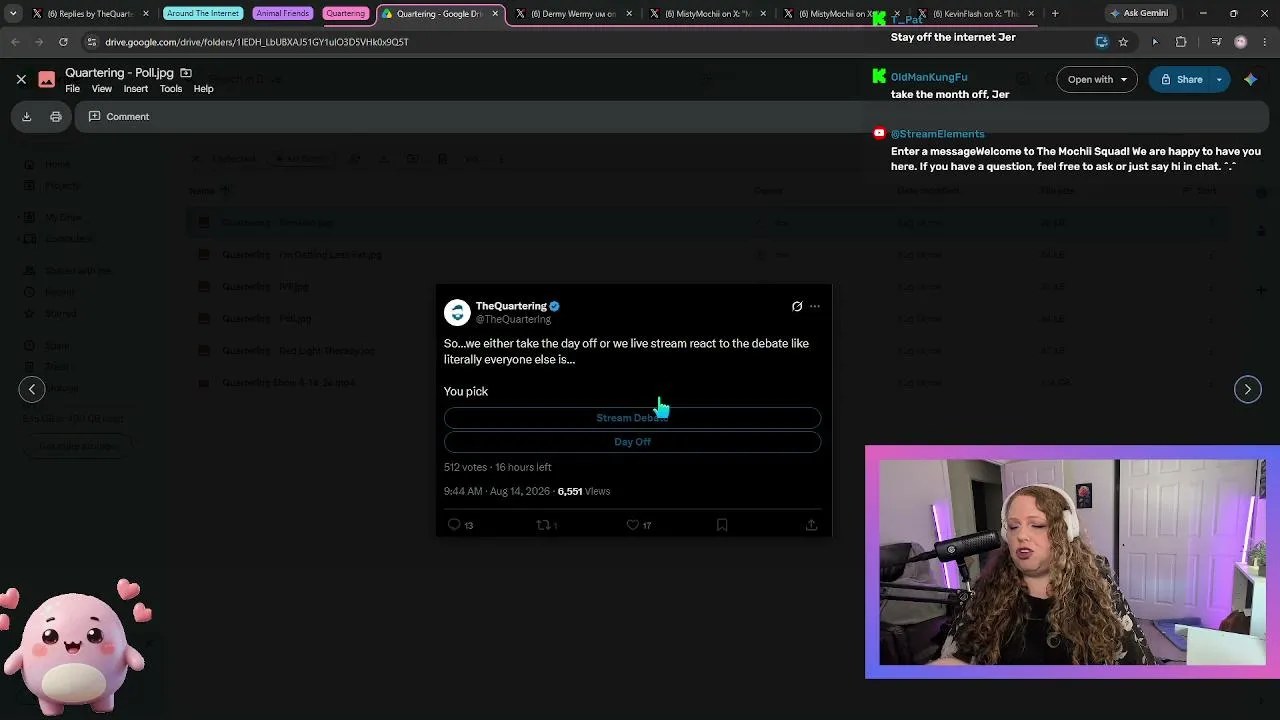Close the Dermy Wermy tab
The image size is (1280, 720).
(627, 14)
